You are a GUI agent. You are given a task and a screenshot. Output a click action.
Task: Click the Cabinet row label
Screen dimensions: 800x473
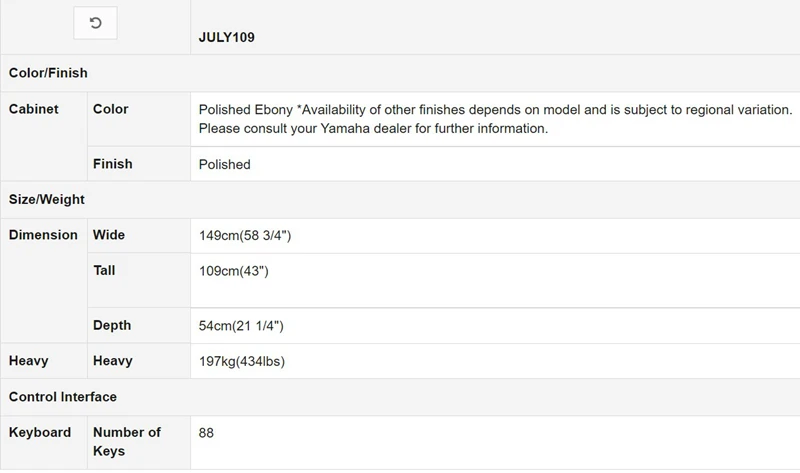[x=34, y=109]
